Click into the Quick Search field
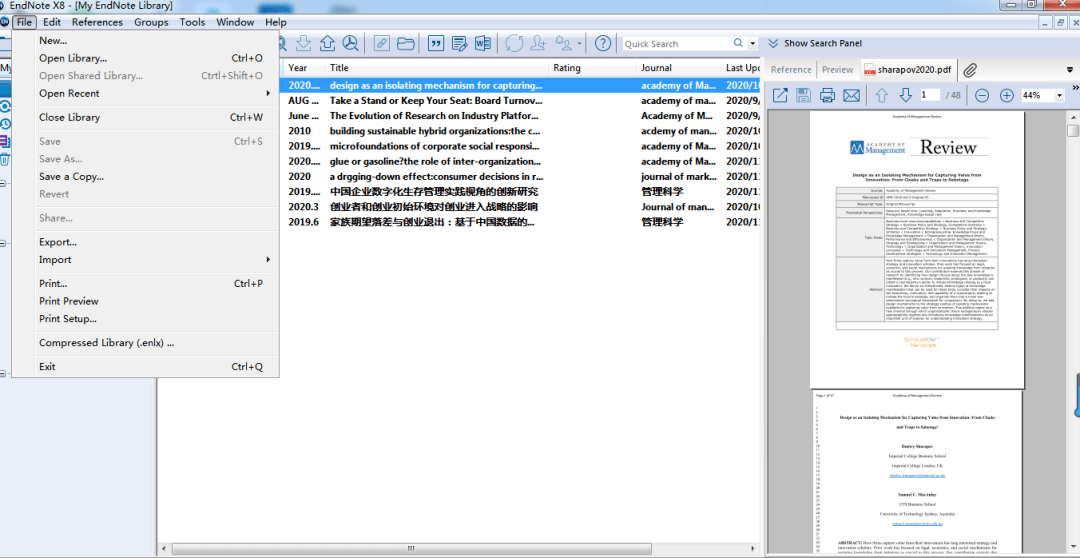The height and width of the screenshot is (558, 1080). [x=677, y=43]
